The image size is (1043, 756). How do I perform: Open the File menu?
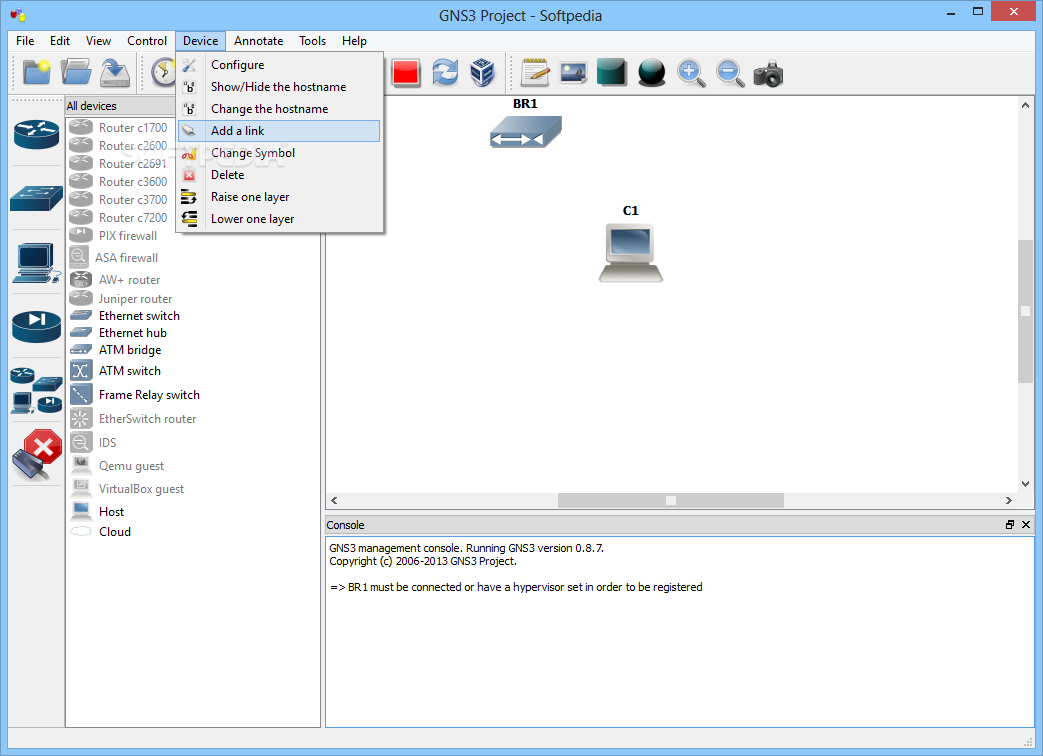tap(25, 41)
